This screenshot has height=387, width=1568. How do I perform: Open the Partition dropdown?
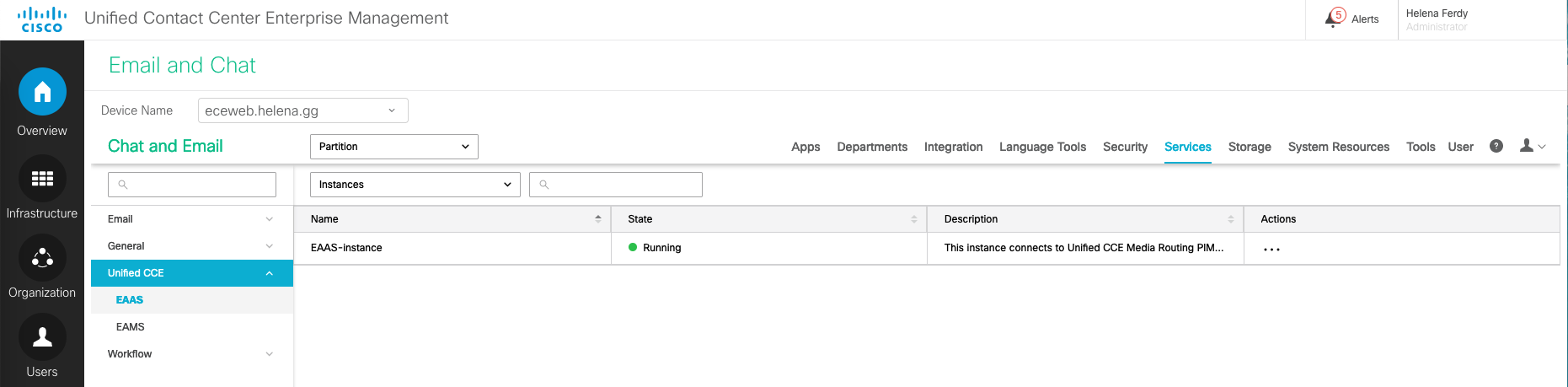click(393, 147)
